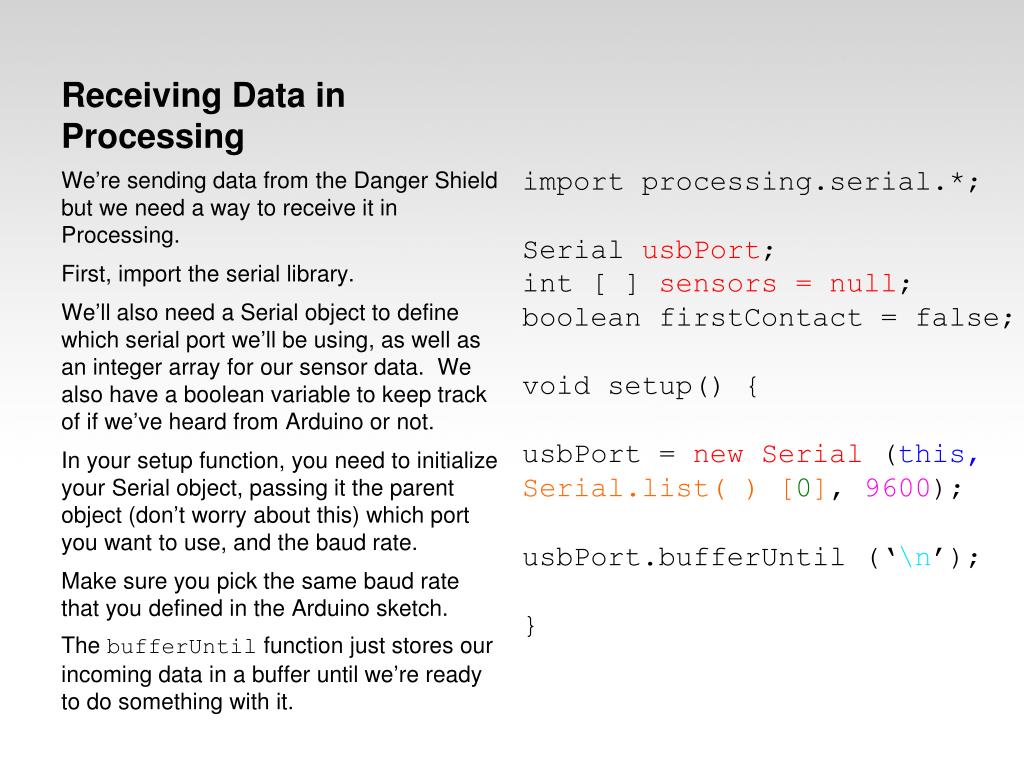
Task: Click the red null keyword
Action: (x=862, y=283)
